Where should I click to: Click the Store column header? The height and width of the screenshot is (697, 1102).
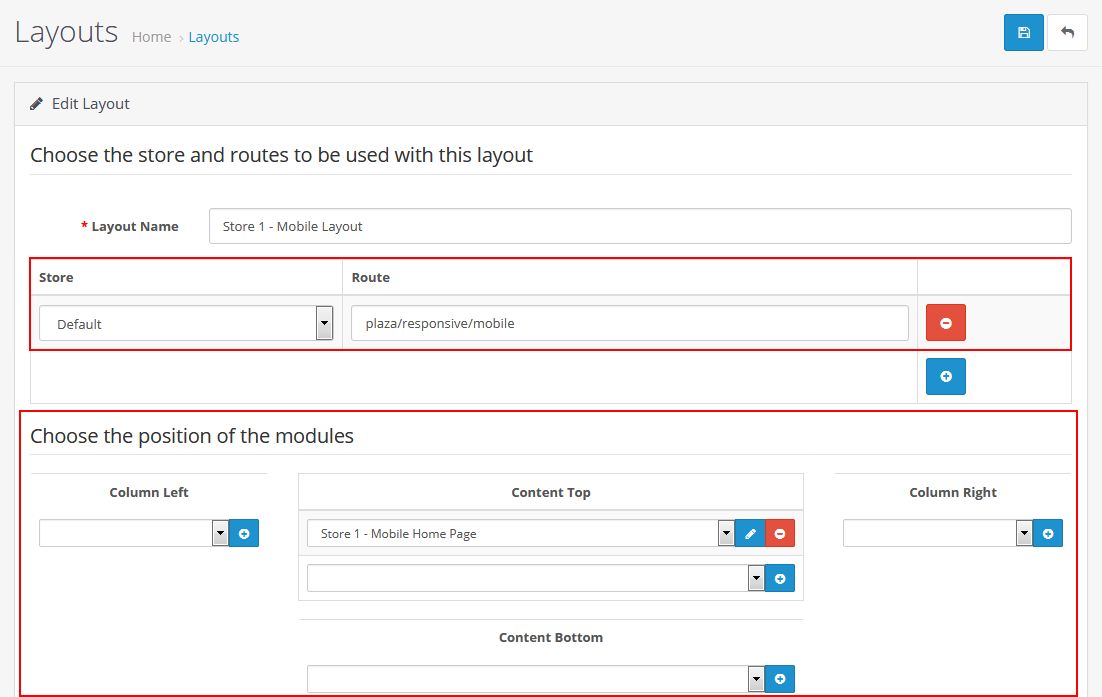tap(56, 278)
